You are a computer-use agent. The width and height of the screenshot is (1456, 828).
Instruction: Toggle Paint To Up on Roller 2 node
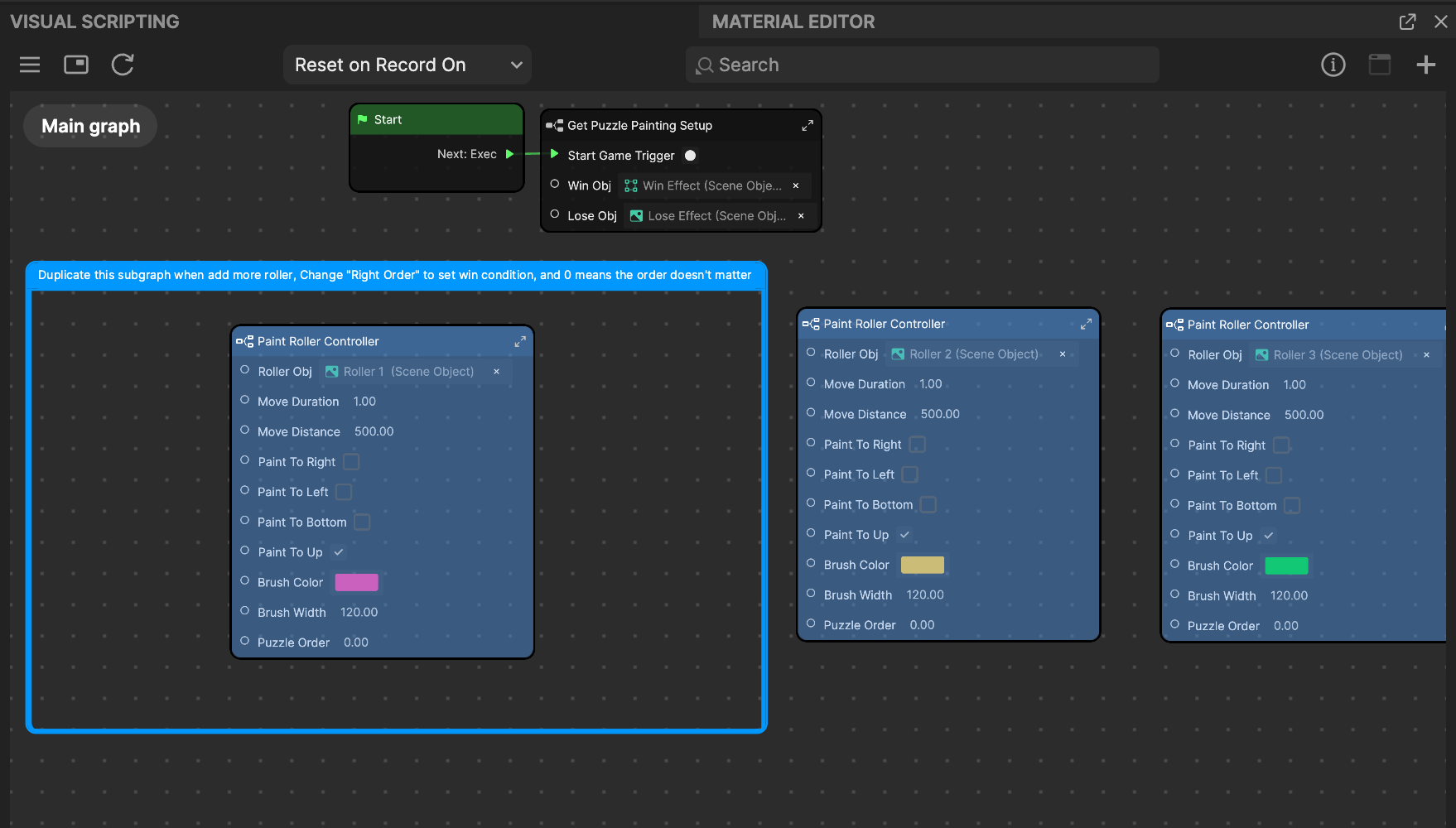pos(904,535)
